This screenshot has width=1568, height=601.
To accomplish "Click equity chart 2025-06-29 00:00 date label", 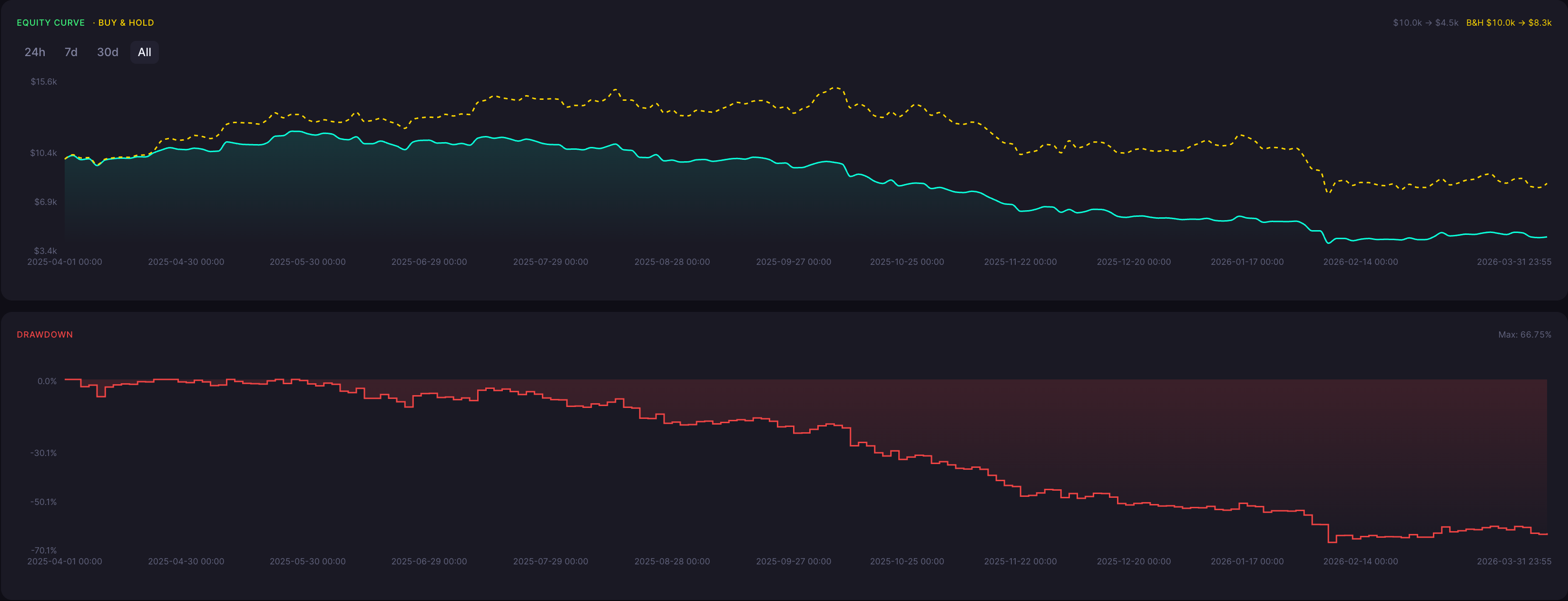I will pos(429,262).
